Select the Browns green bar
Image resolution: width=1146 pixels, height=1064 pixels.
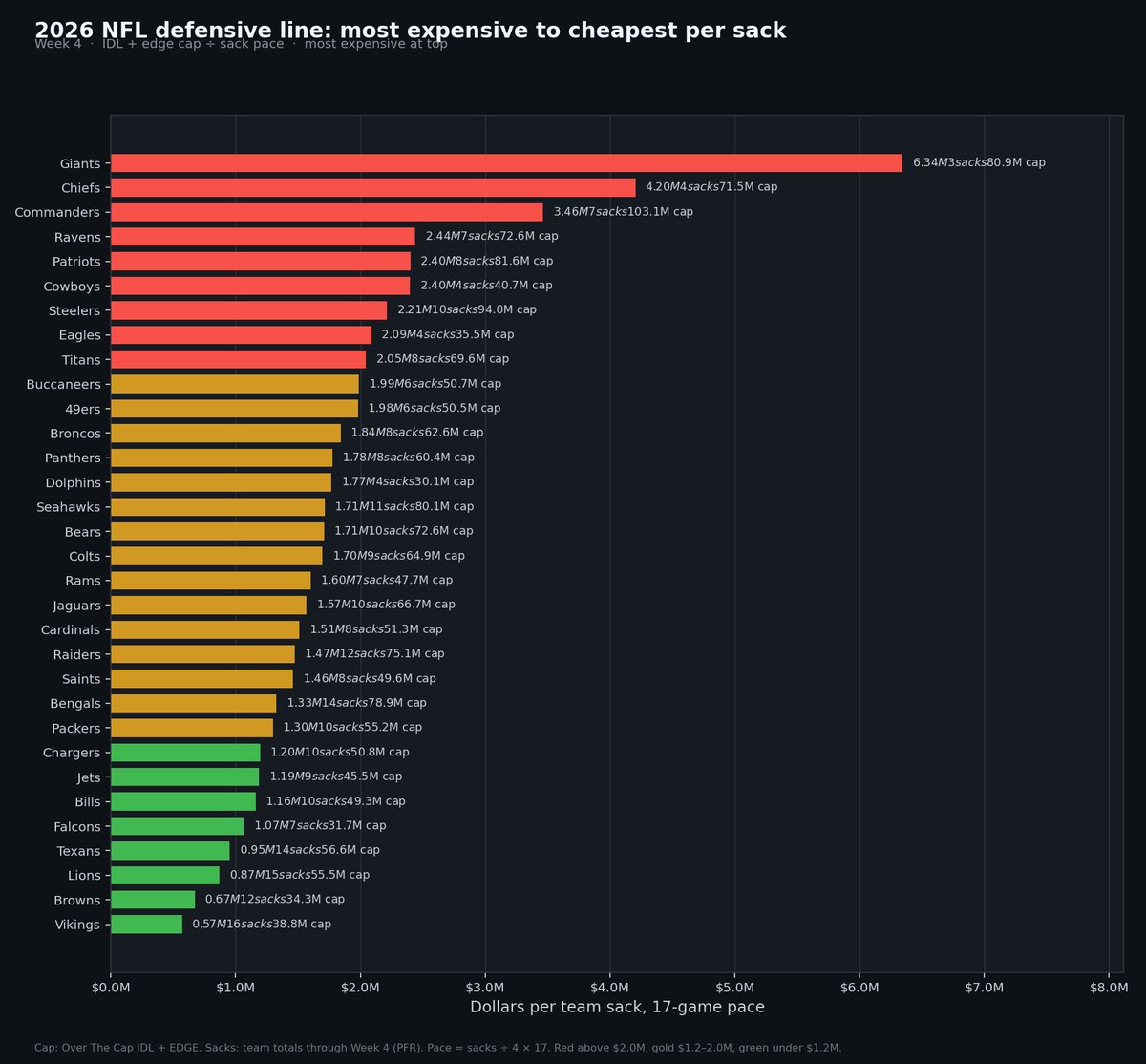tap(153, 900)
